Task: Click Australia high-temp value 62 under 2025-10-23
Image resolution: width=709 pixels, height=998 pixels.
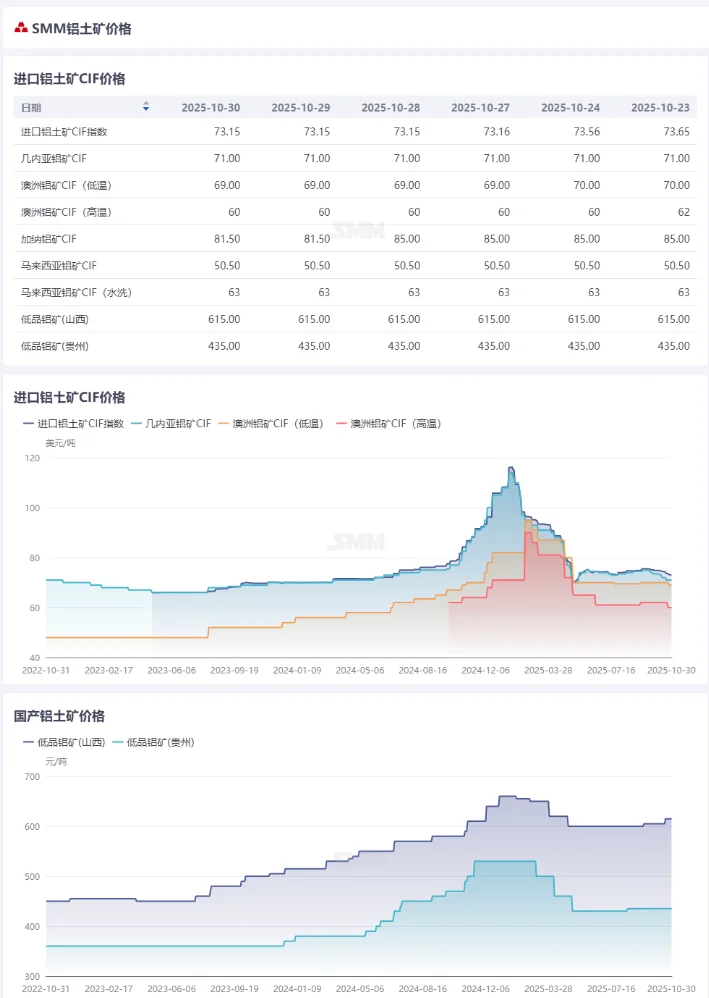Action: click(684, 212)
